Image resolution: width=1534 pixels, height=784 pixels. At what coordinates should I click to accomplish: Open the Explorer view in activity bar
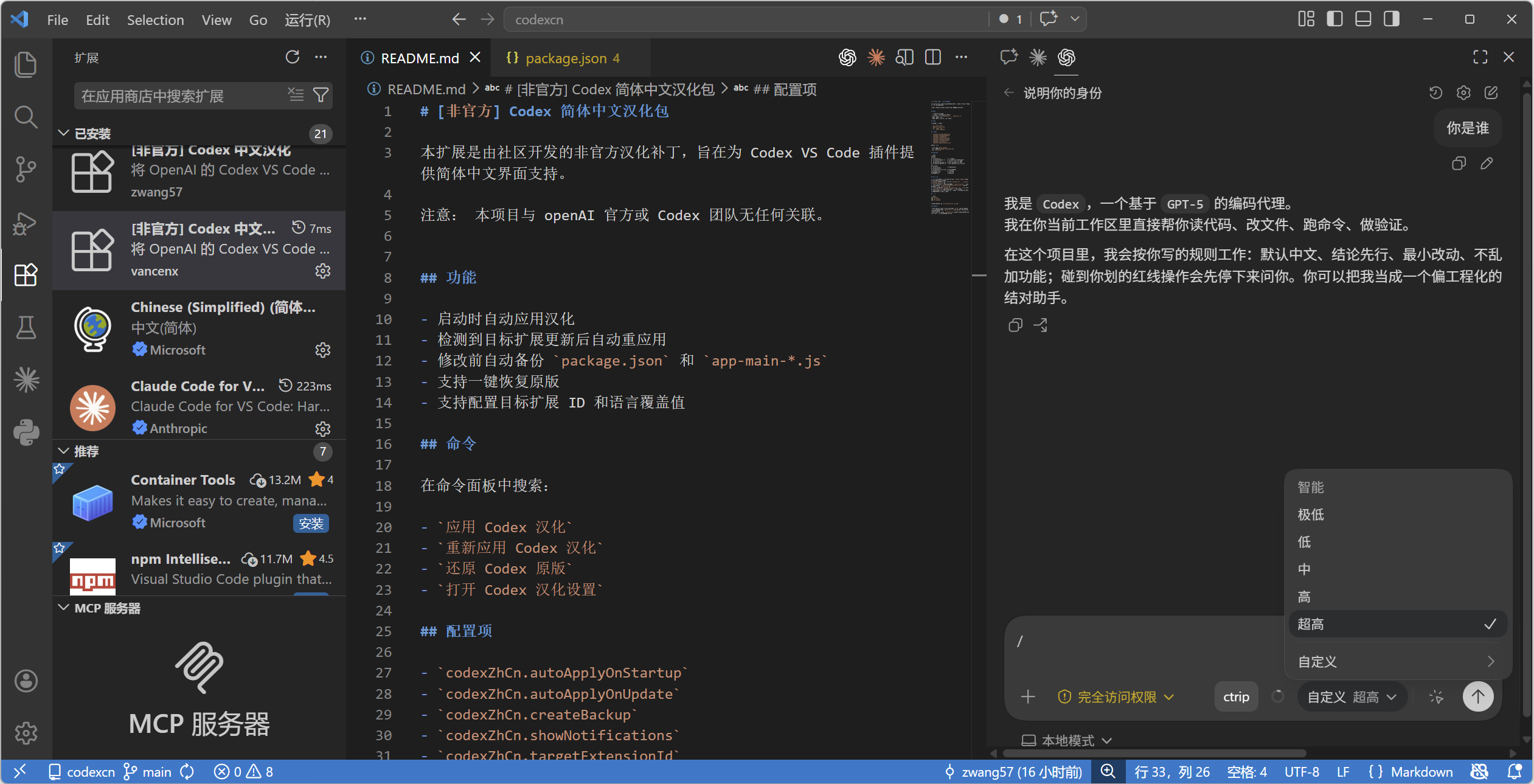click(26, 64)
